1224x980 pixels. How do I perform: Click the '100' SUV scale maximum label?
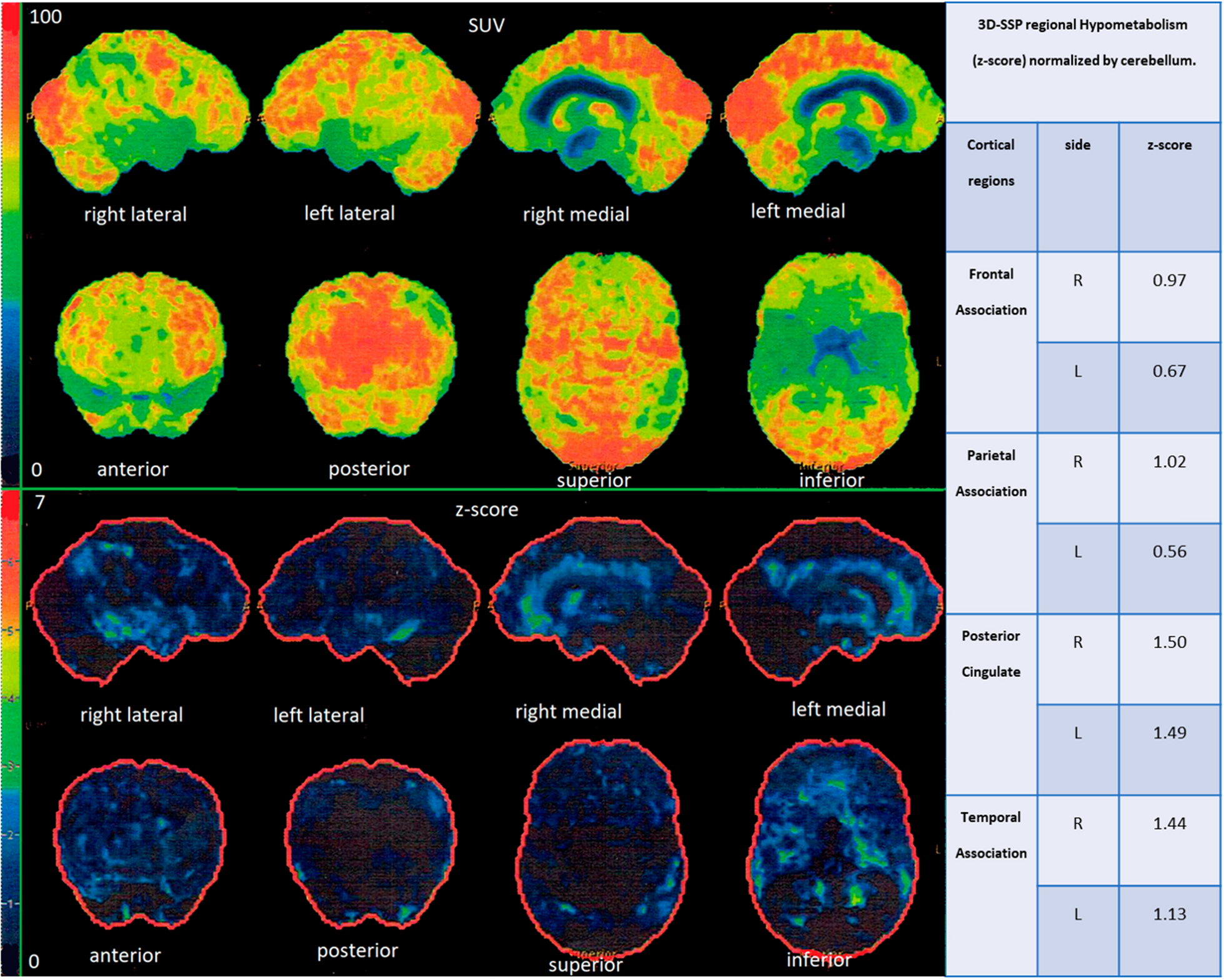pyautogui.click(x=46, y=17)
